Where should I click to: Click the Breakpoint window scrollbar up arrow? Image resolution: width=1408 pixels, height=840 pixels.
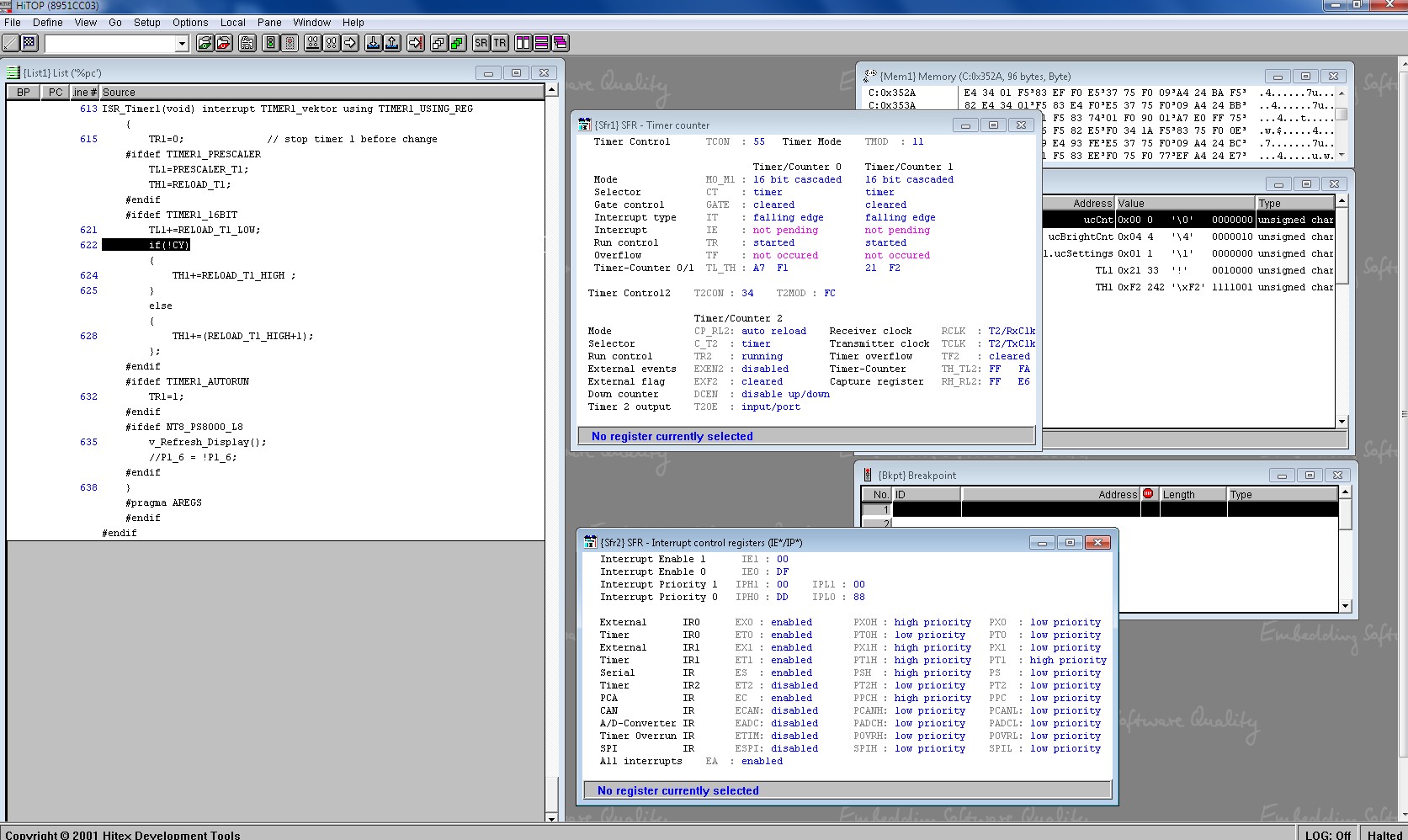pyautogui.click(x=1345, y=492)
